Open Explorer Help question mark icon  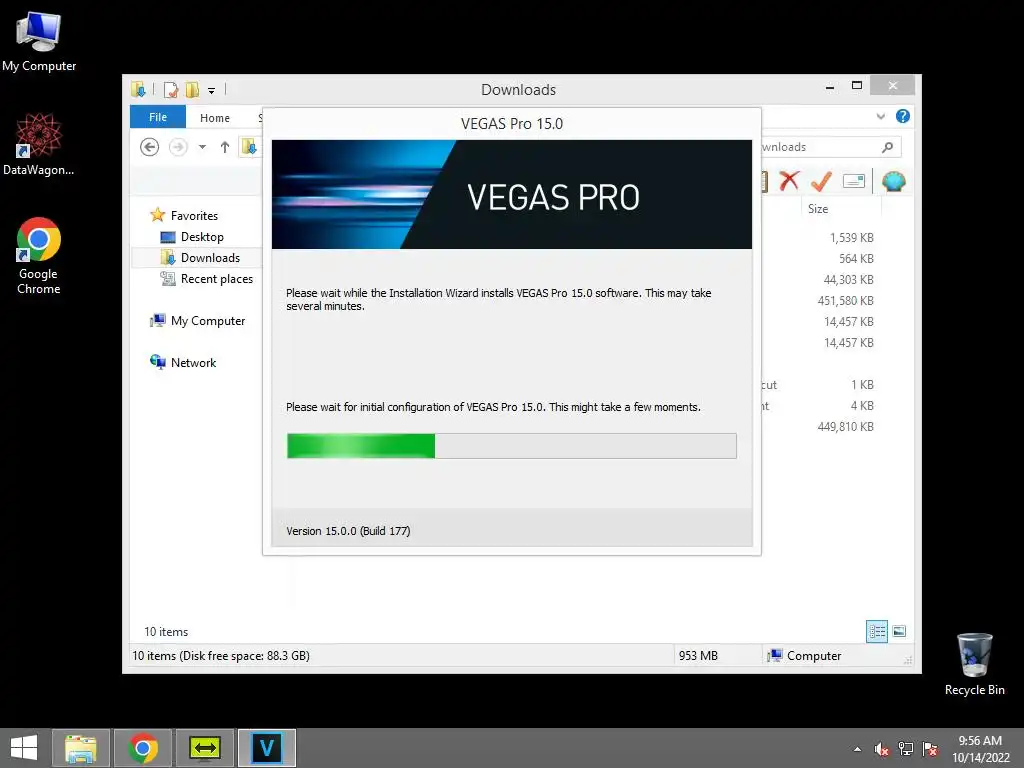[903, 116]
